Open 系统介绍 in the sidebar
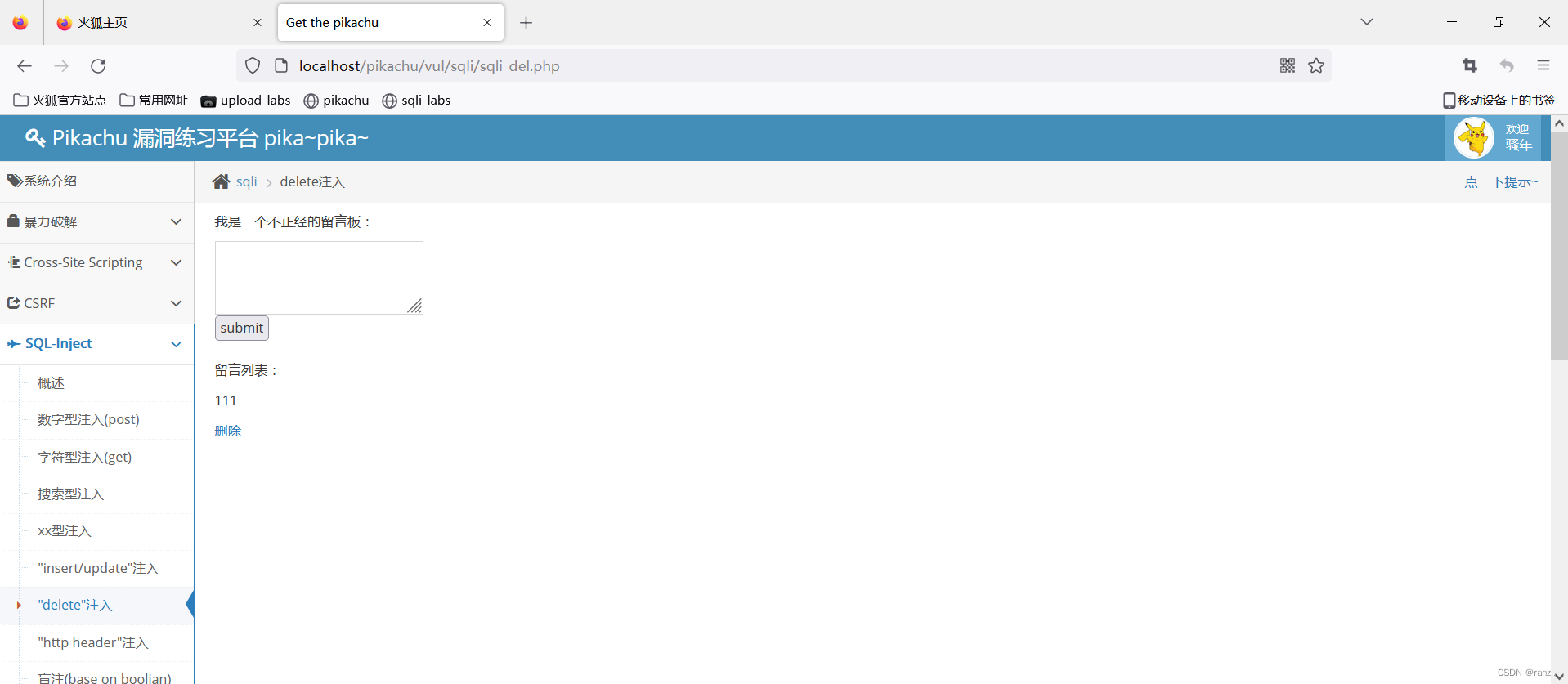1568x684 pixels. (96, 181)
